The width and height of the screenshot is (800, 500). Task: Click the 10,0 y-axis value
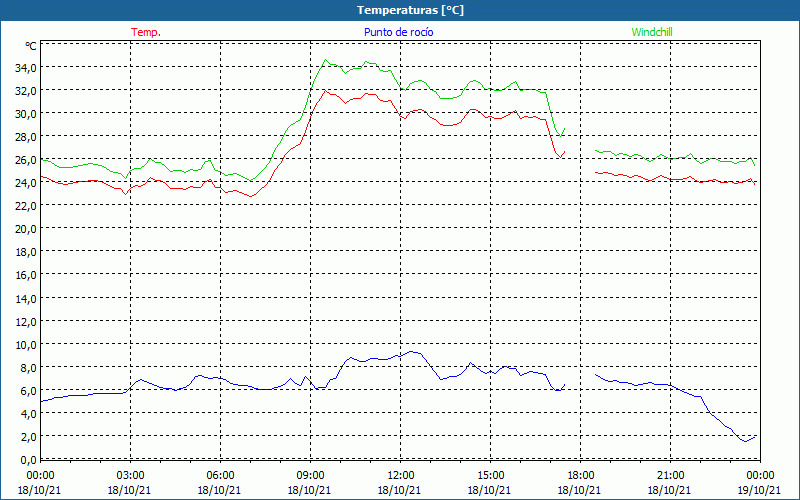point(26,345)
